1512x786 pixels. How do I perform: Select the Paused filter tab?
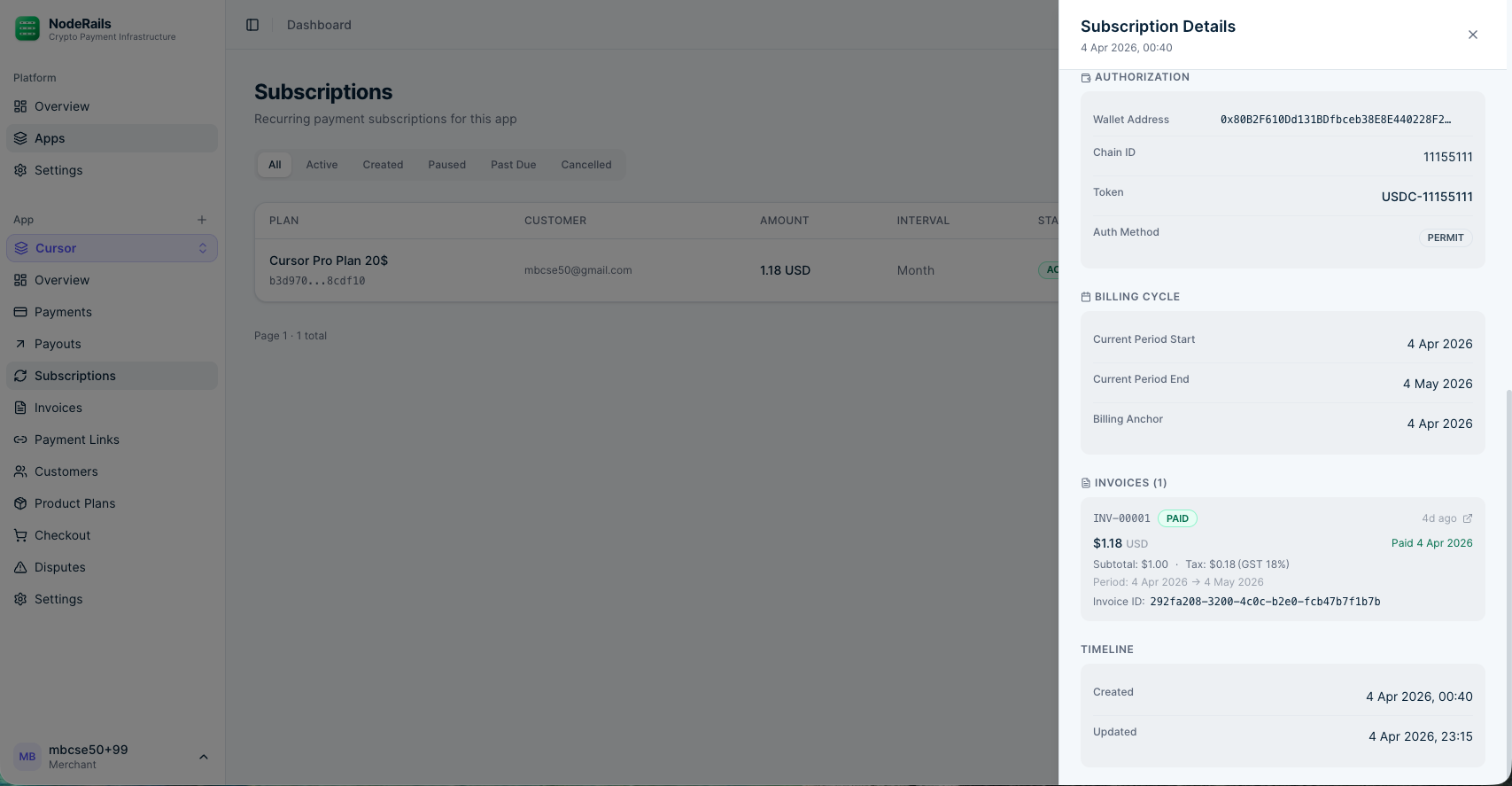446,165
